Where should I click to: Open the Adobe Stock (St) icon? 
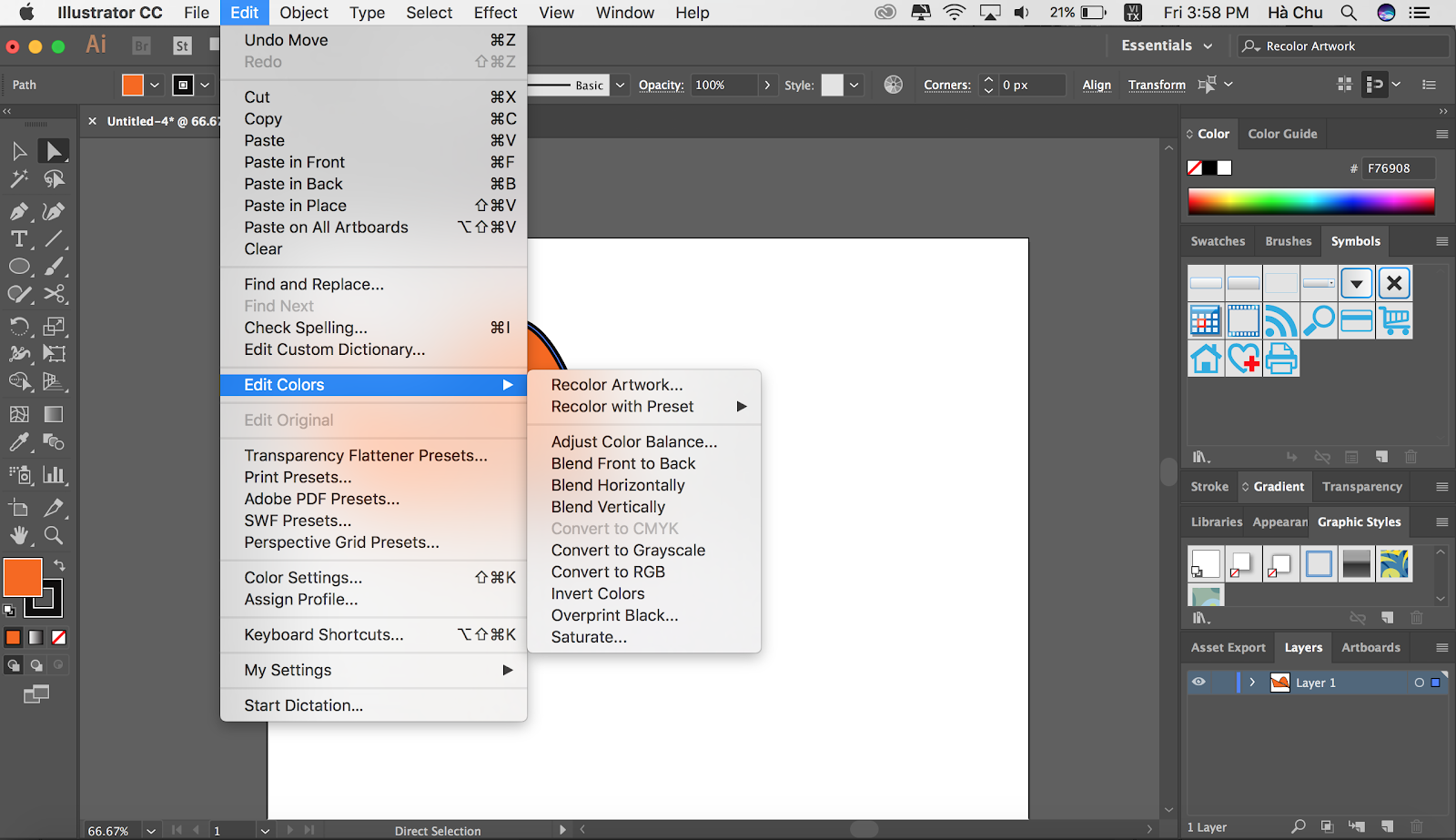click(182, 46)
